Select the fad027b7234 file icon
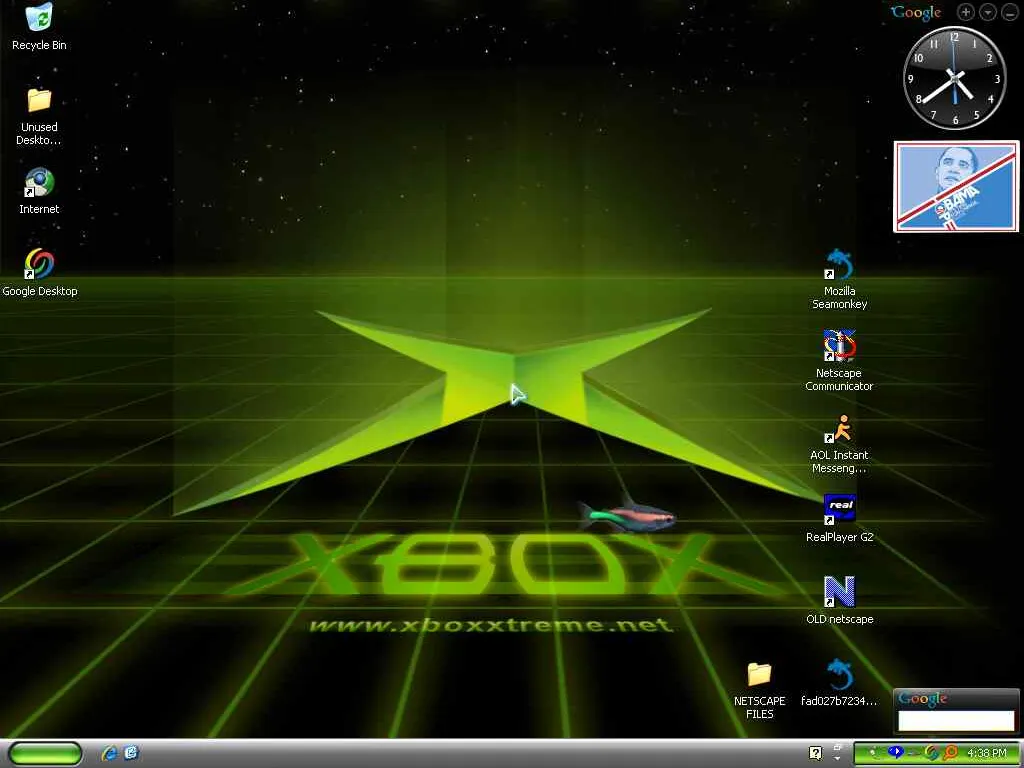The image size is (1024, 768). pos(839,674)
